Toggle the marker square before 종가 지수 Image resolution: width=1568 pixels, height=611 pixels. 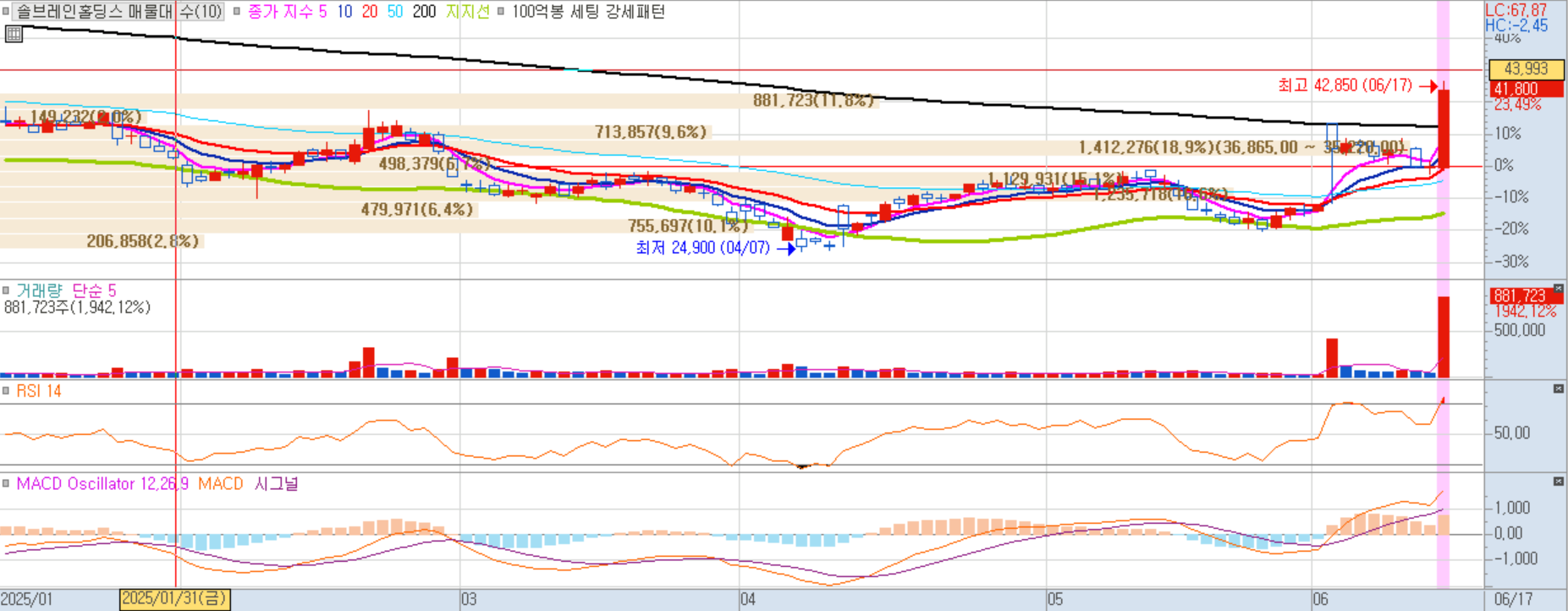237,12
